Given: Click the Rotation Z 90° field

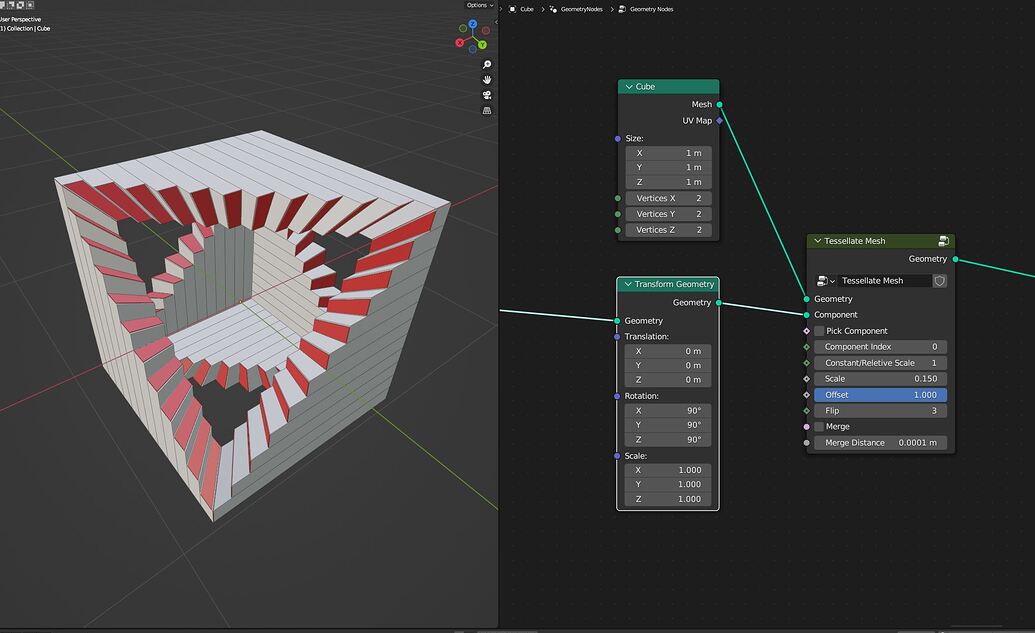Looking at the screenshot, I should pos(668,440).
